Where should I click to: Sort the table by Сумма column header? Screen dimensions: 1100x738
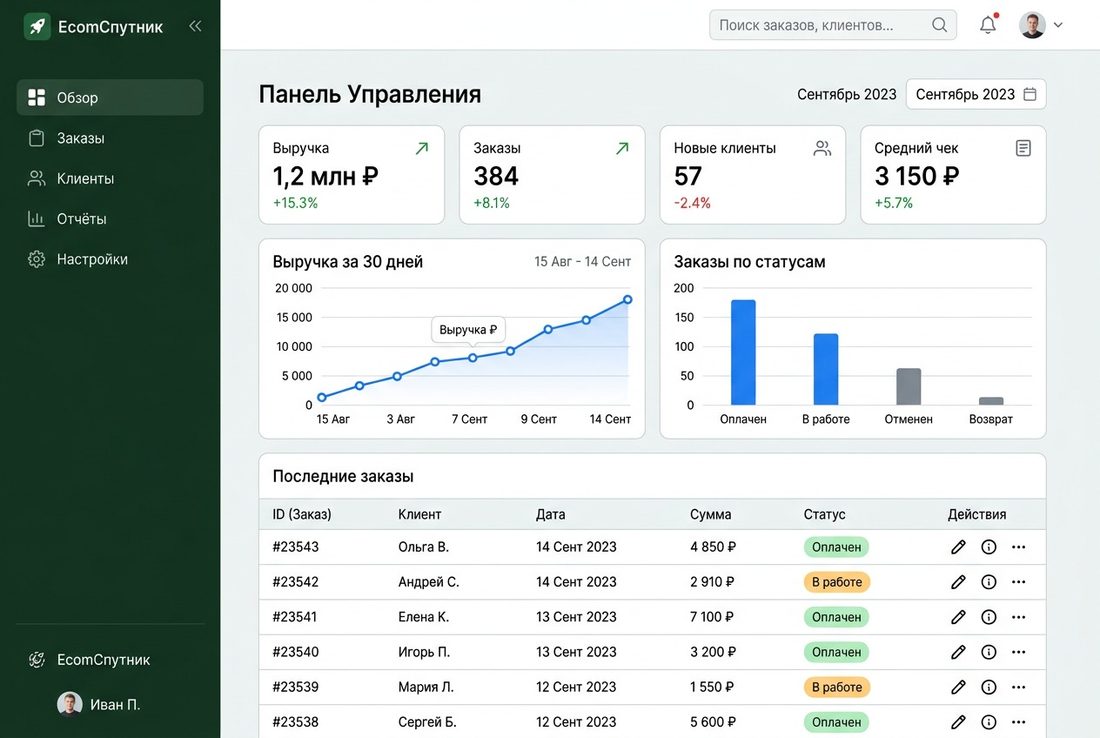[710, 514]
